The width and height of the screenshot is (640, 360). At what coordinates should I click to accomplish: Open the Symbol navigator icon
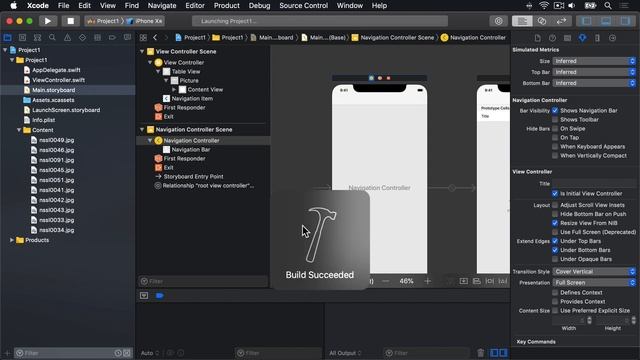coord(37,38)
